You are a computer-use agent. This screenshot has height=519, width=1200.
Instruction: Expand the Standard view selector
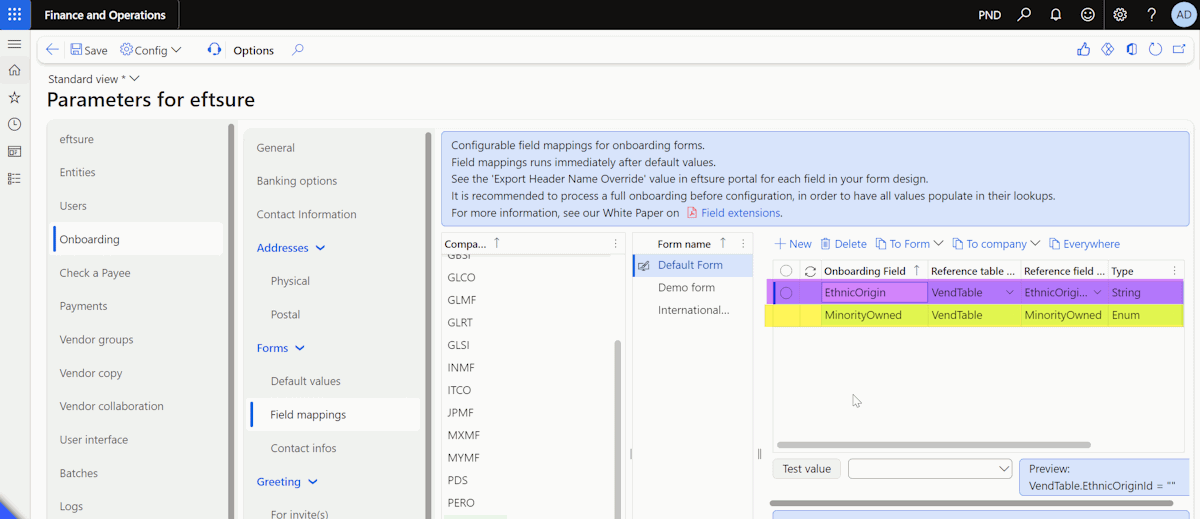94,79
